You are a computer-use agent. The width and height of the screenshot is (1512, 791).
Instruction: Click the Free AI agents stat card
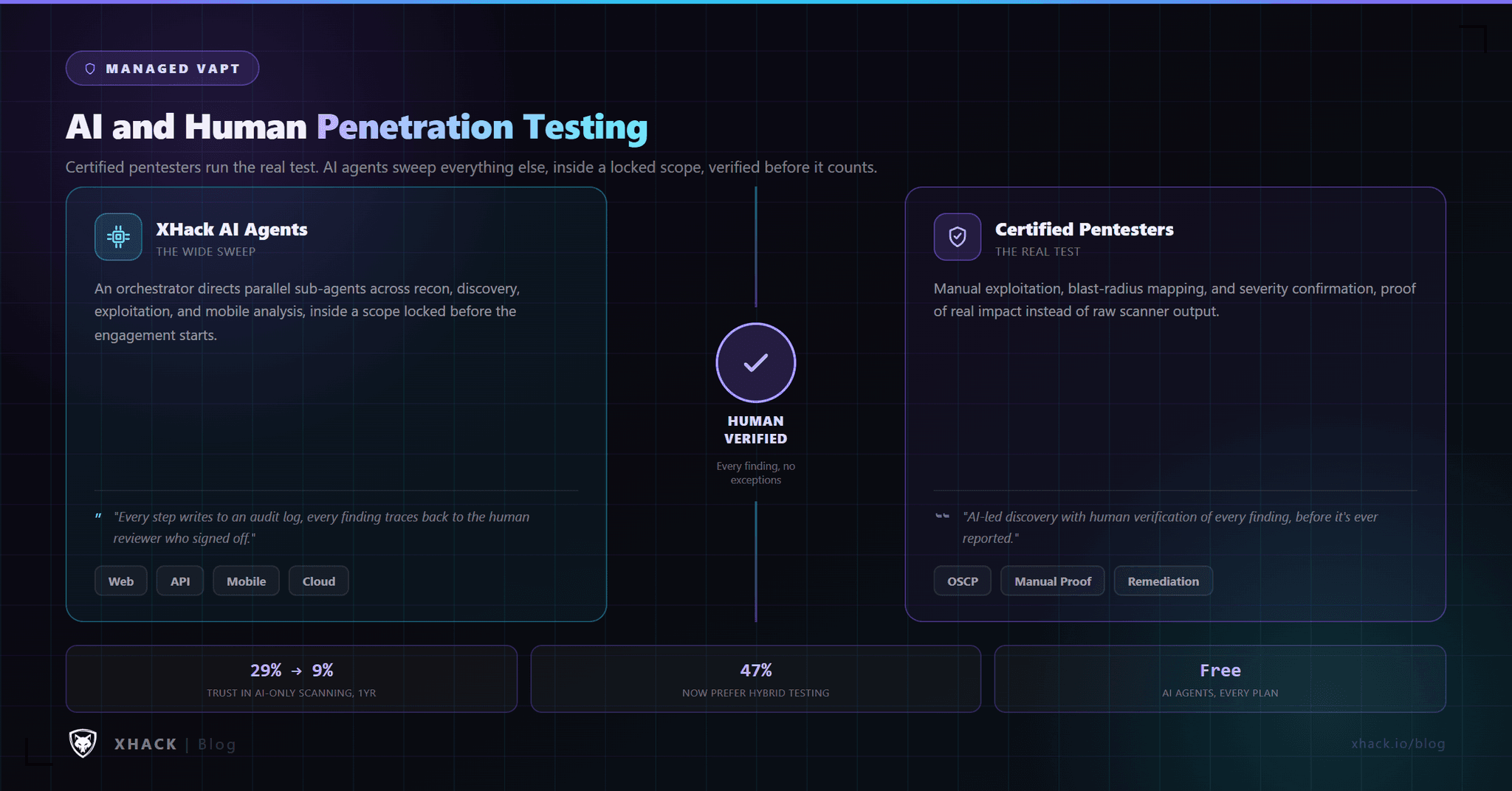coord(1220,679)
